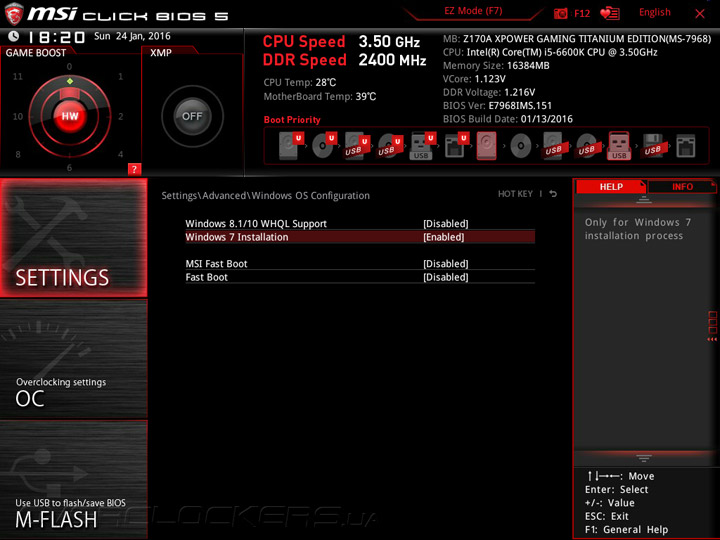720x540 pixels.
Task: Select the legacy USB CD/DVD boot icon
Action: [x=586, y=146]
